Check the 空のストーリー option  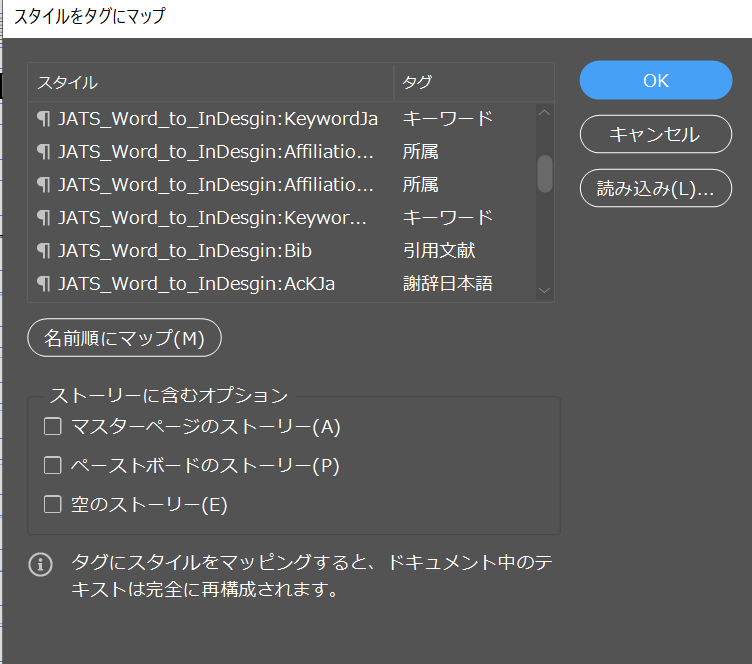tap(53, 505)
